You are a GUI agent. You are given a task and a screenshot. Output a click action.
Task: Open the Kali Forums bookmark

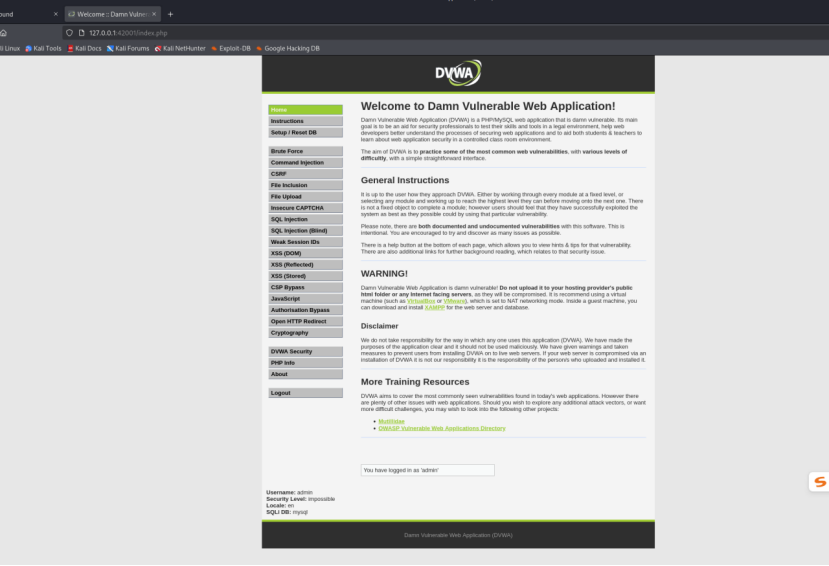(x=128, y=48)
